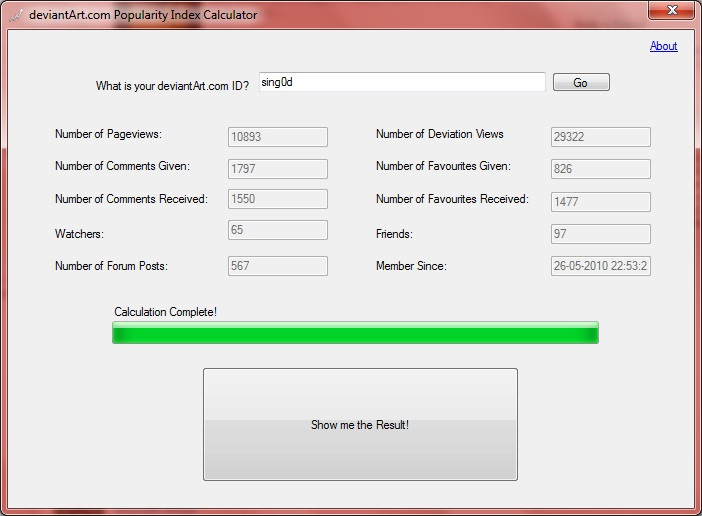Open the About link
Screen dimensions: 702x516
tap(663, 46)
